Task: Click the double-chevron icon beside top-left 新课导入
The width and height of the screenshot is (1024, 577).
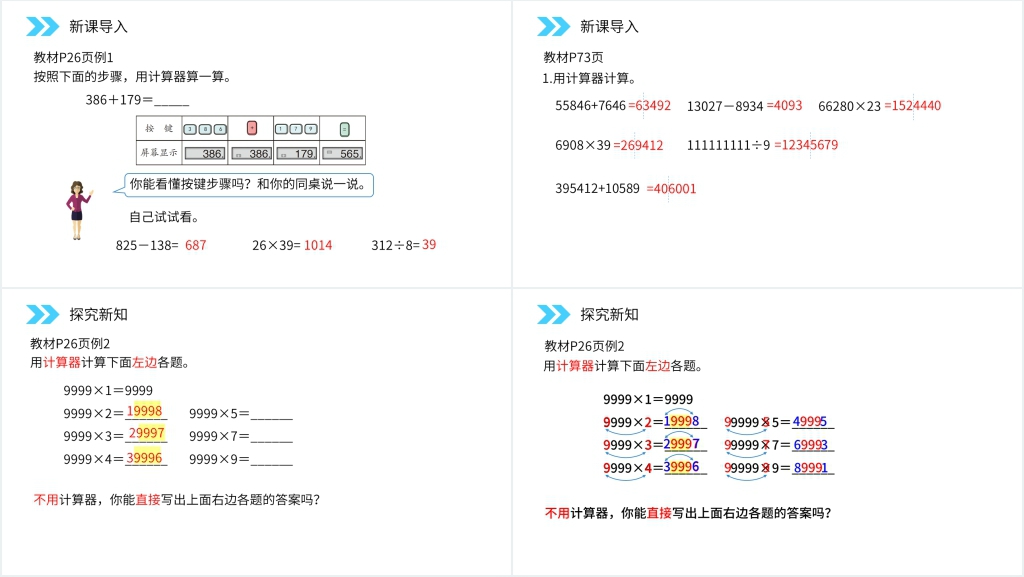Action: tap(42, 26)
